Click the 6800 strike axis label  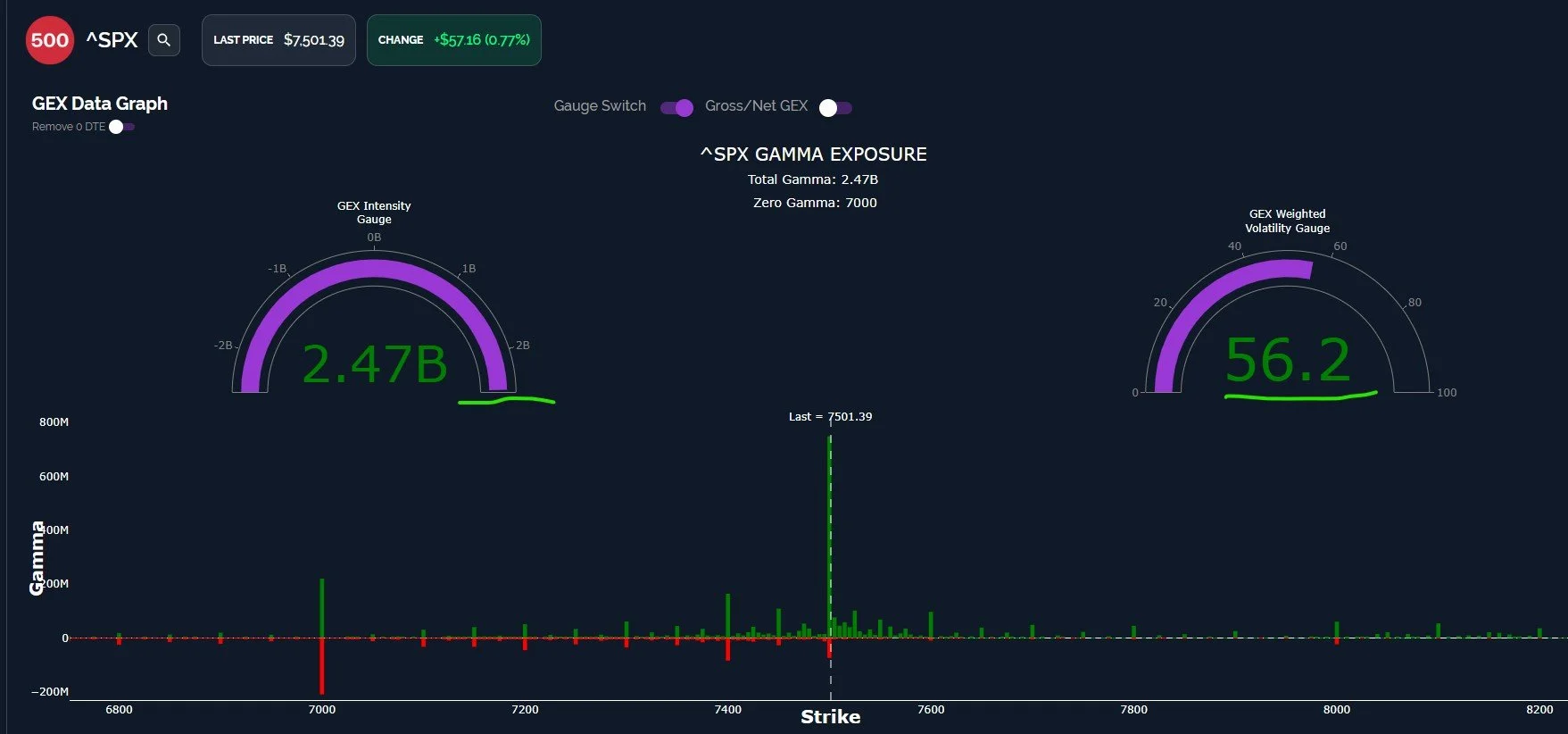tap(119, 710)
